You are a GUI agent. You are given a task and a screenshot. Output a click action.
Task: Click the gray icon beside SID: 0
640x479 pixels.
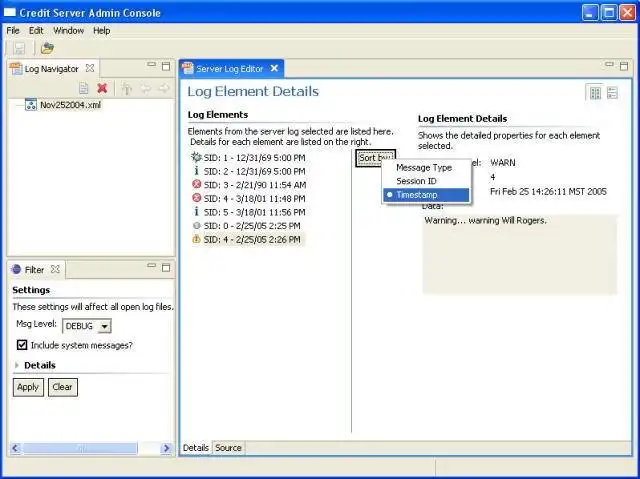coord(196,225)
